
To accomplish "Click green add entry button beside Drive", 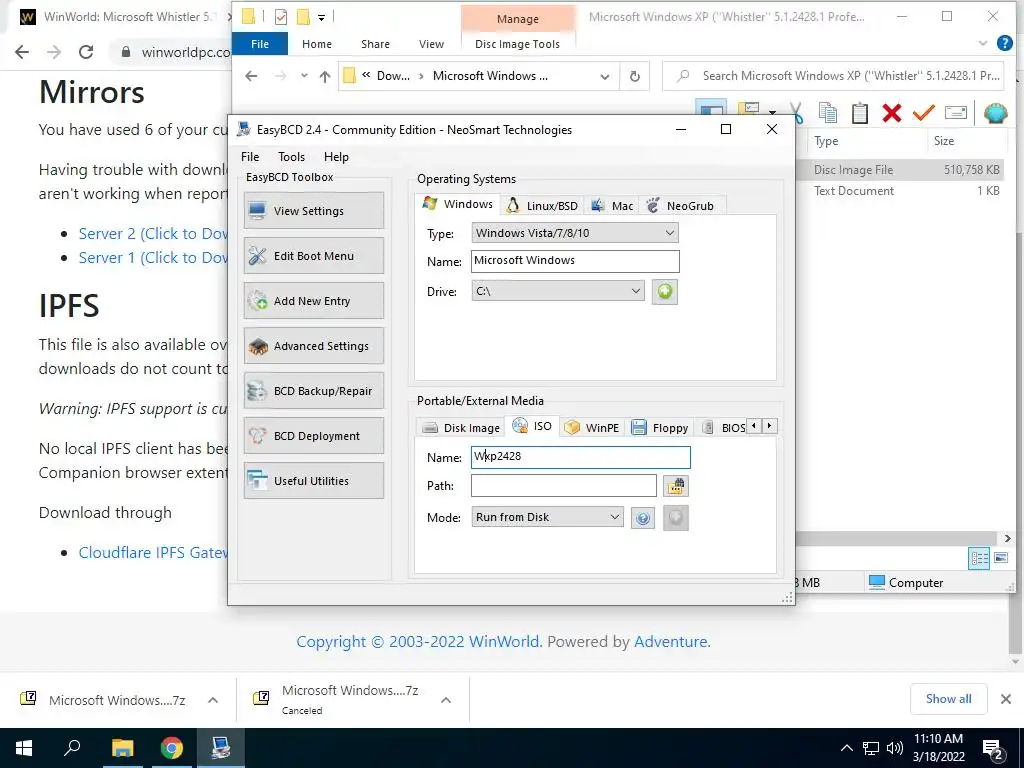I will (665, 291).
